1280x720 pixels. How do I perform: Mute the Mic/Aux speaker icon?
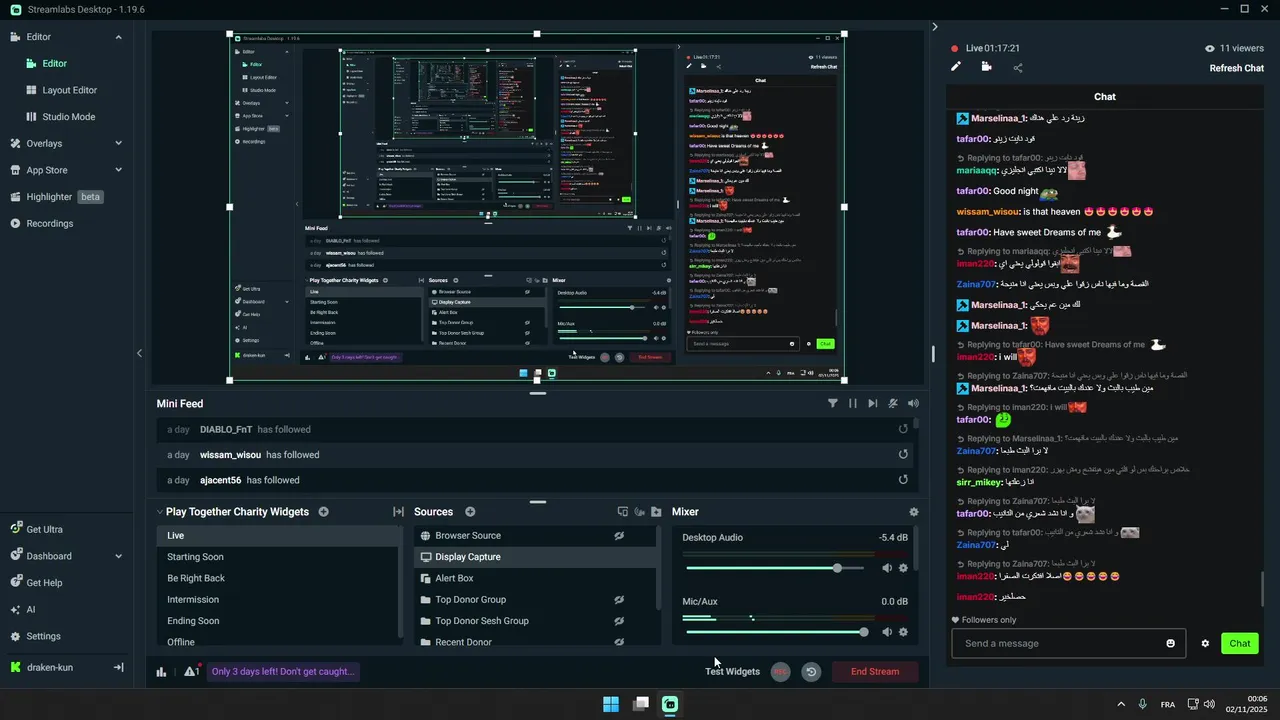pyautogui.click(x=886, y=632)
